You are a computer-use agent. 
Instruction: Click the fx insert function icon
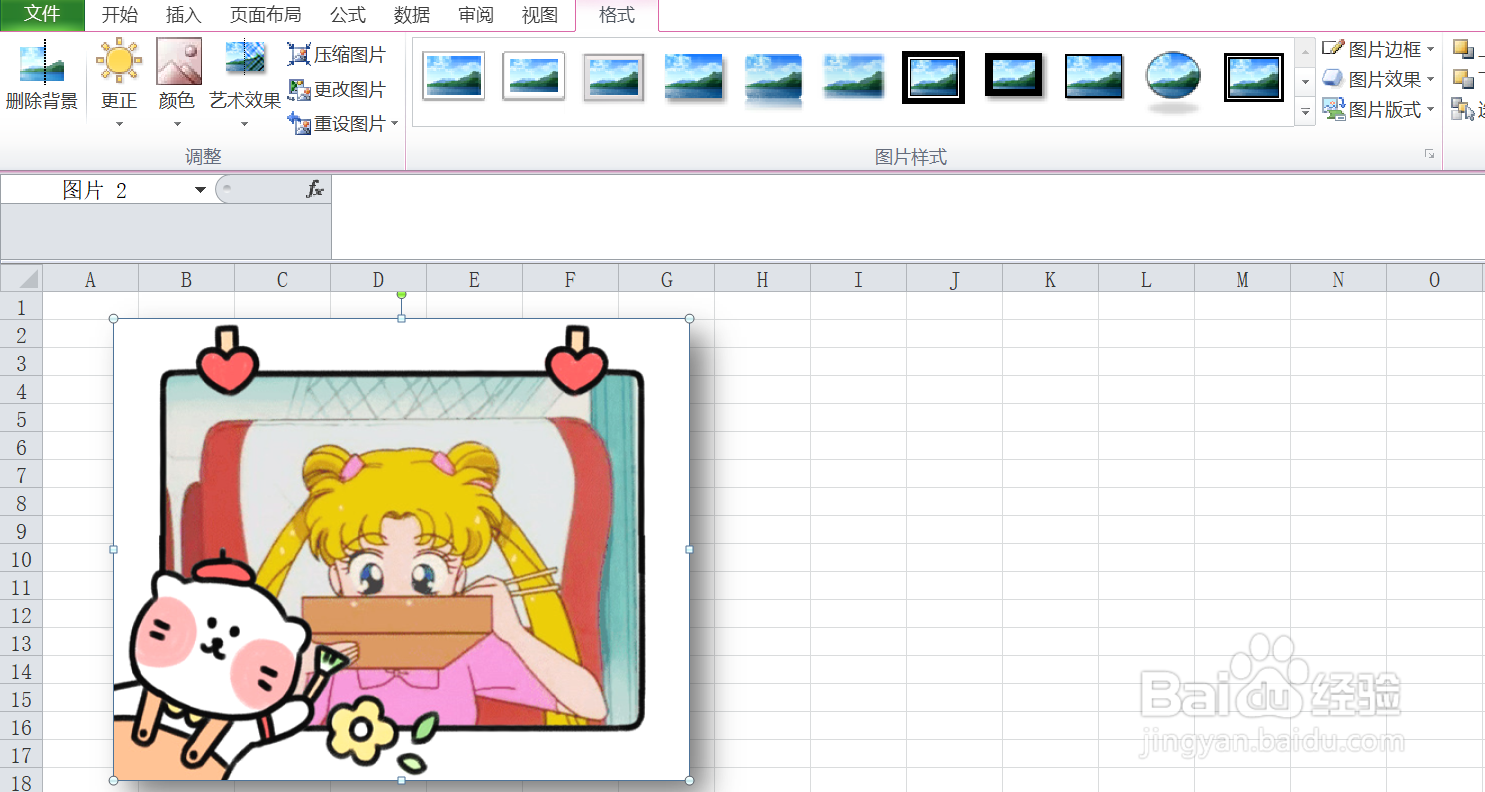pos(315,189)
